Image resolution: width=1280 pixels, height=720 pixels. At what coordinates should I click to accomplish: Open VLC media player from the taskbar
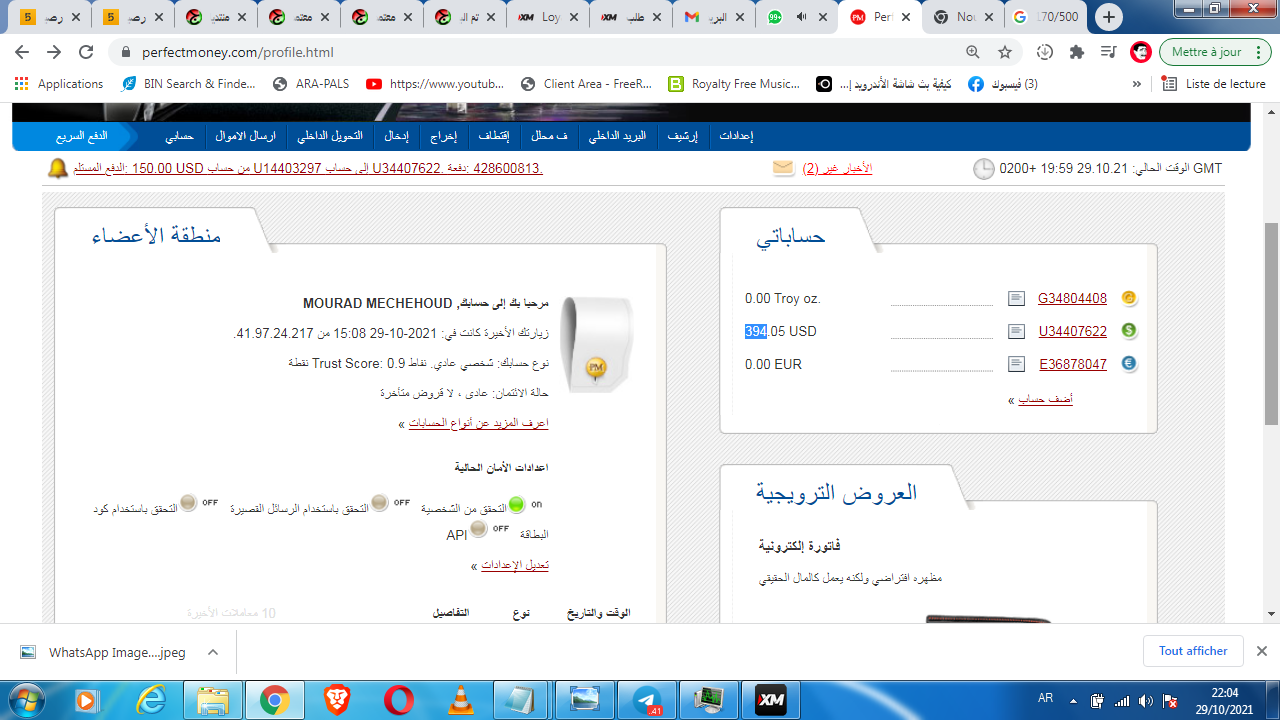tap(460, 700)
